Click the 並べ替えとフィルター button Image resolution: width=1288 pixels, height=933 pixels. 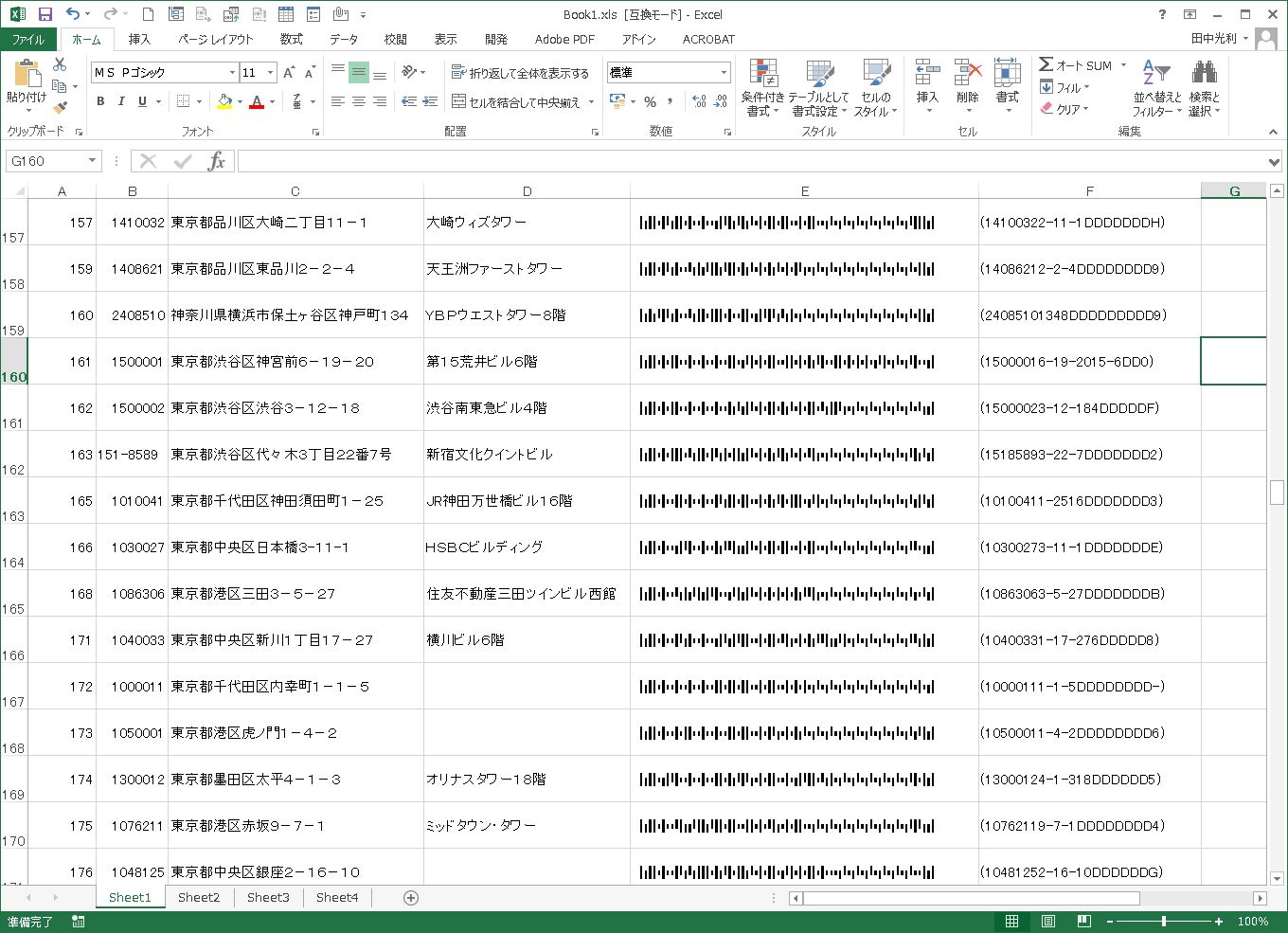(1156, 87)
